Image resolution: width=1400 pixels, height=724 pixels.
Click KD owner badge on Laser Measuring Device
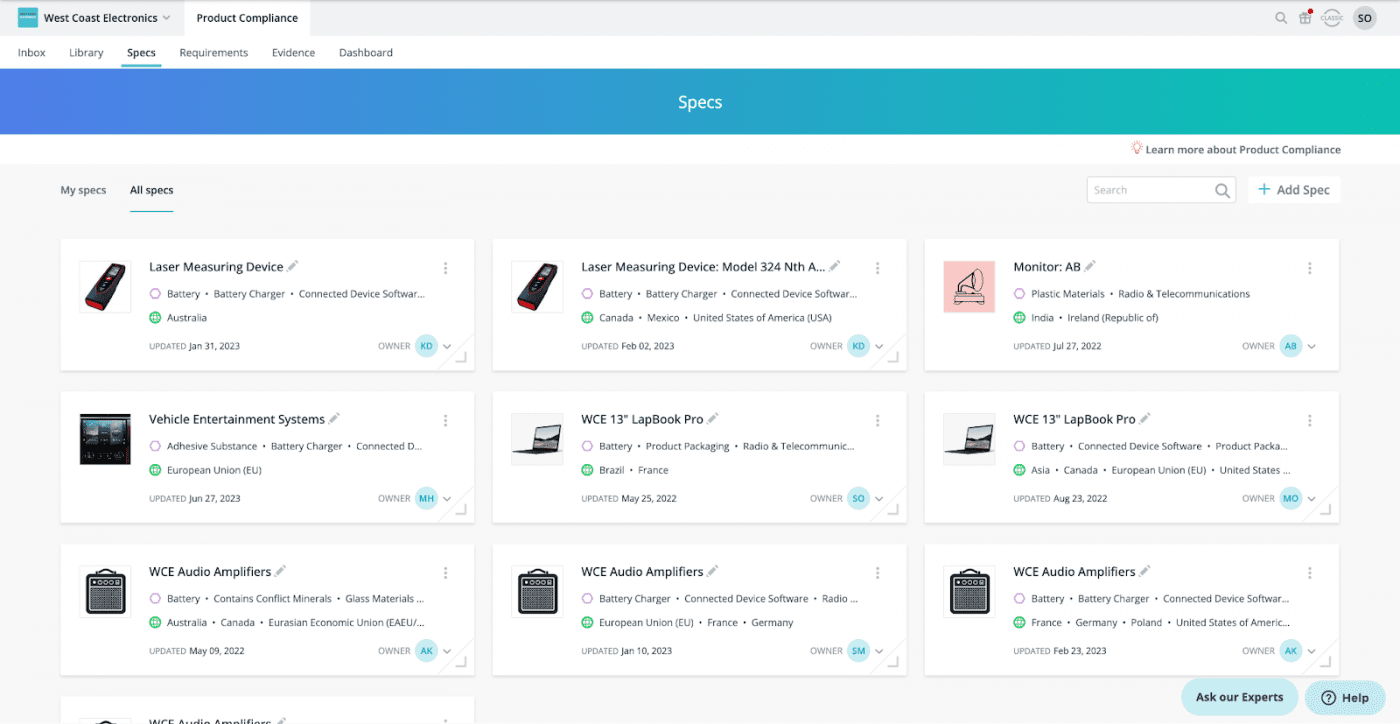427,346
